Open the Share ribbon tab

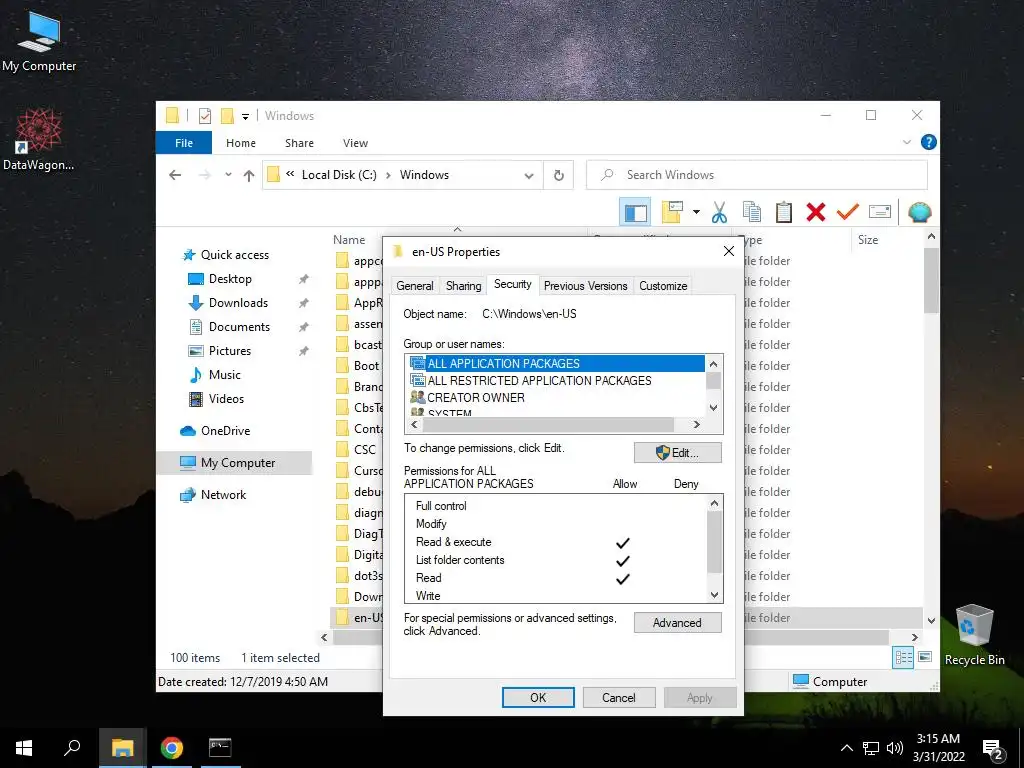(299, 143)
